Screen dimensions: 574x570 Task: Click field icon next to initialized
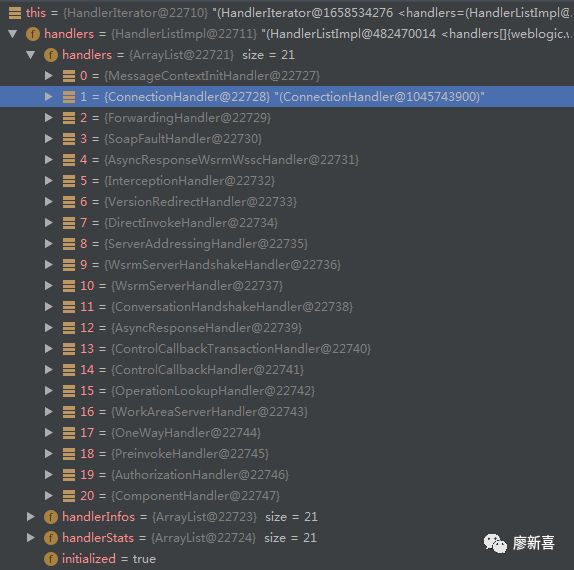tap(51, 559)
